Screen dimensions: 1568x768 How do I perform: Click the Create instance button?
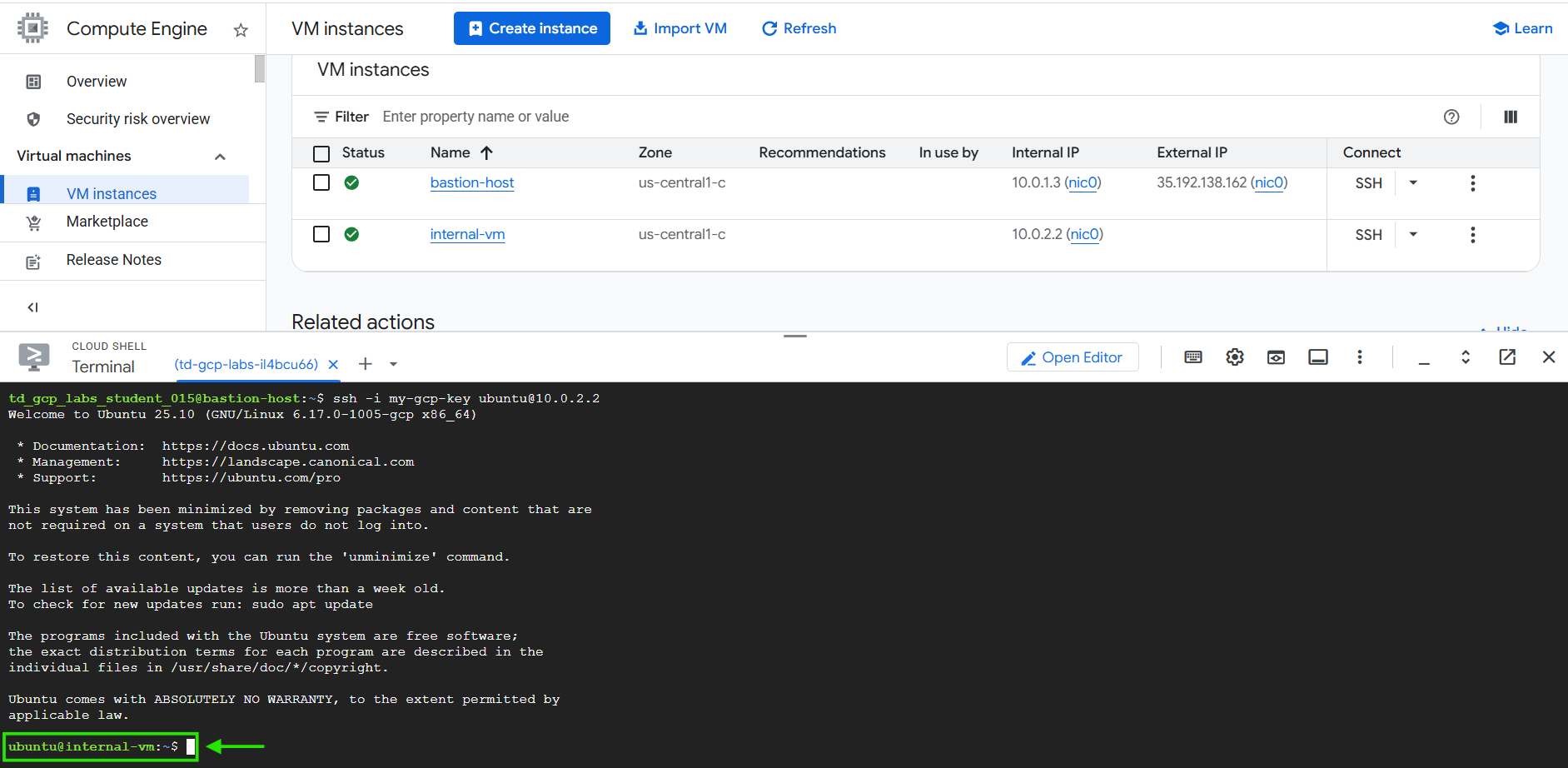[531, 28]
